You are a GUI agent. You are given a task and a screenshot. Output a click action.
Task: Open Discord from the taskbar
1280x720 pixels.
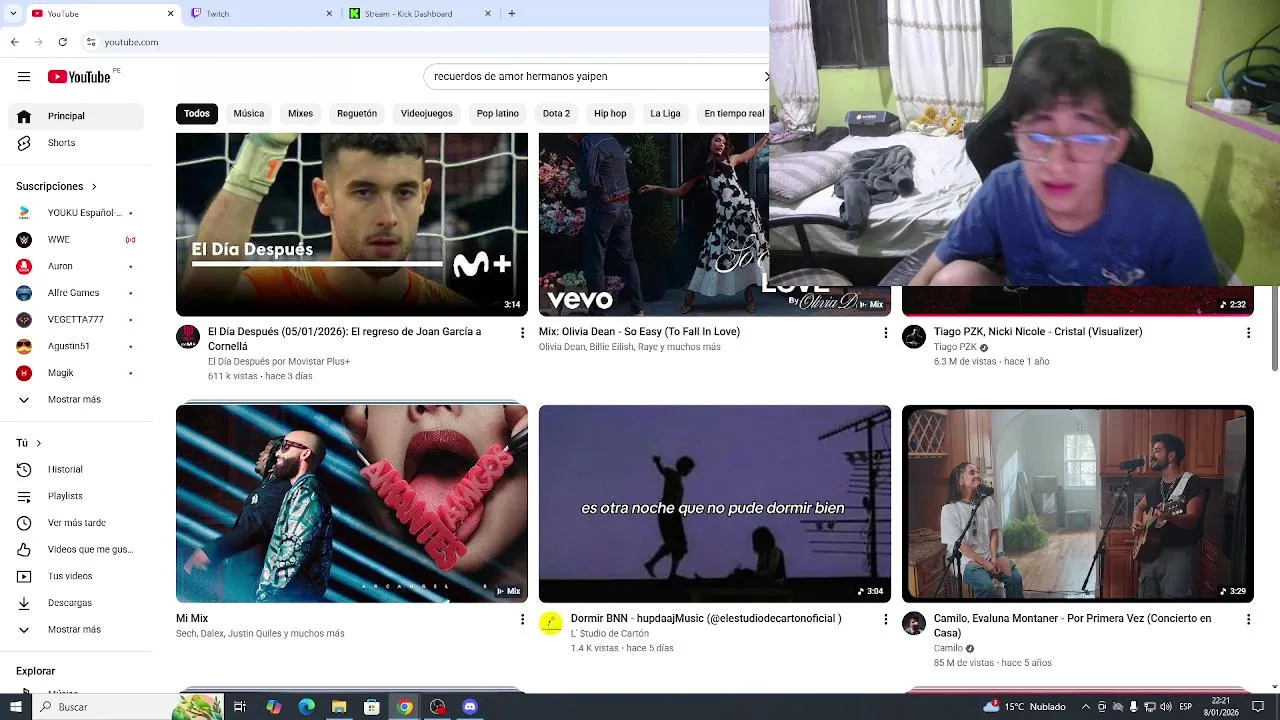[x=470, y=707]
